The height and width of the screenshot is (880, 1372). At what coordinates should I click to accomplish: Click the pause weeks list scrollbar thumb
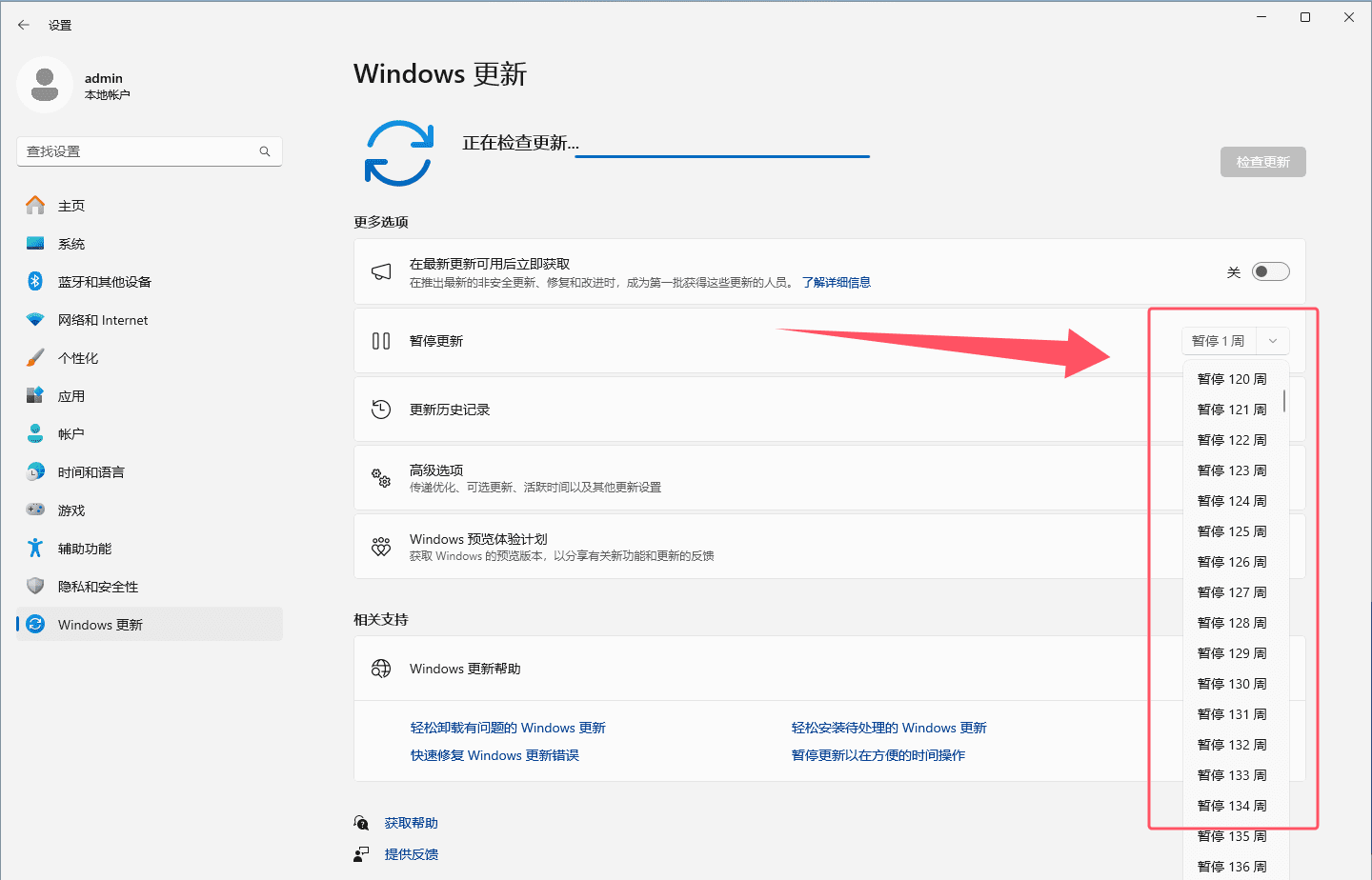(x=1284, y=401)
